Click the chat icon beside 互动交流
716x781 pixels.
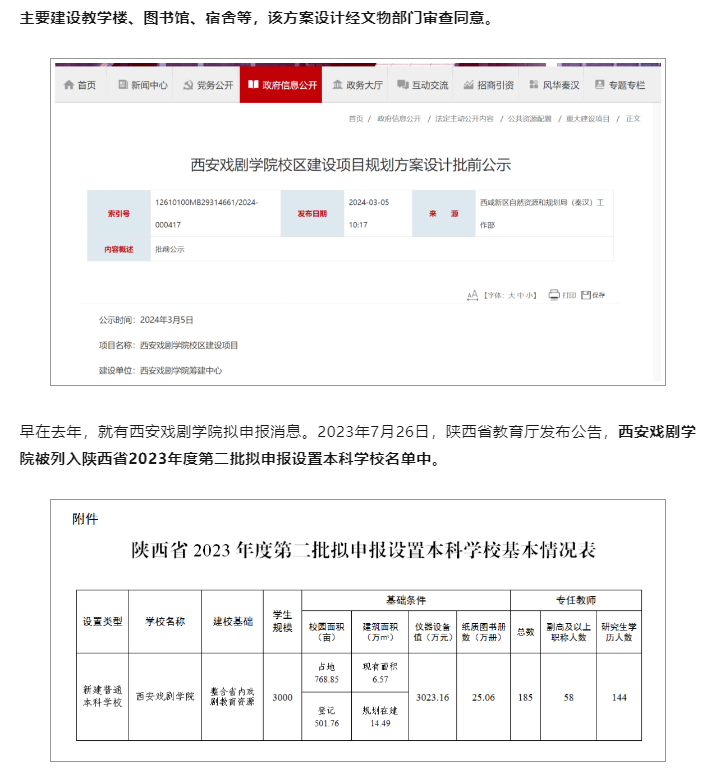pos(402,85)
